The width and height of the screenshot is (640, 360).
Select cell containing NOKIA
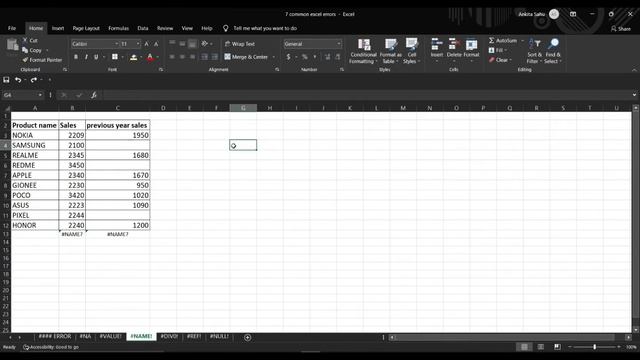(35, 135)
